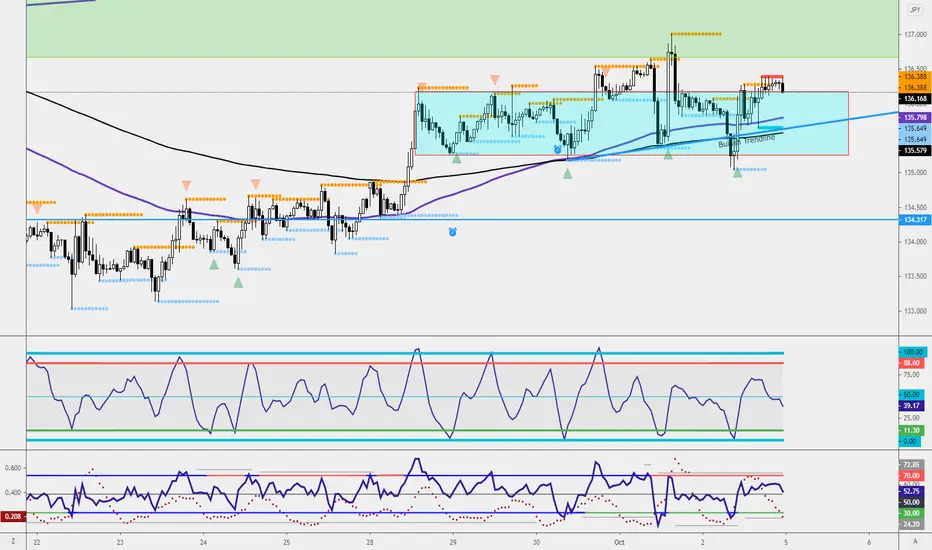This screenshot has height=550, width=932.
Task: Click the 135.000 price scale value
Action: tap(915, 173)
